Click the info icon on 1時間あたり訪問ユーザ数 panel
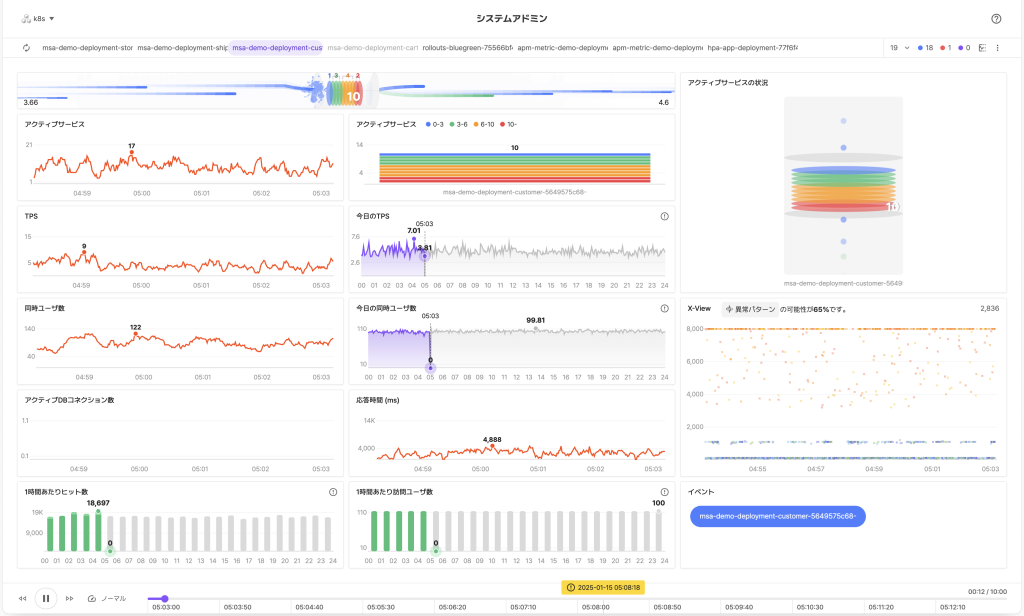 click(x=665, y=492)
